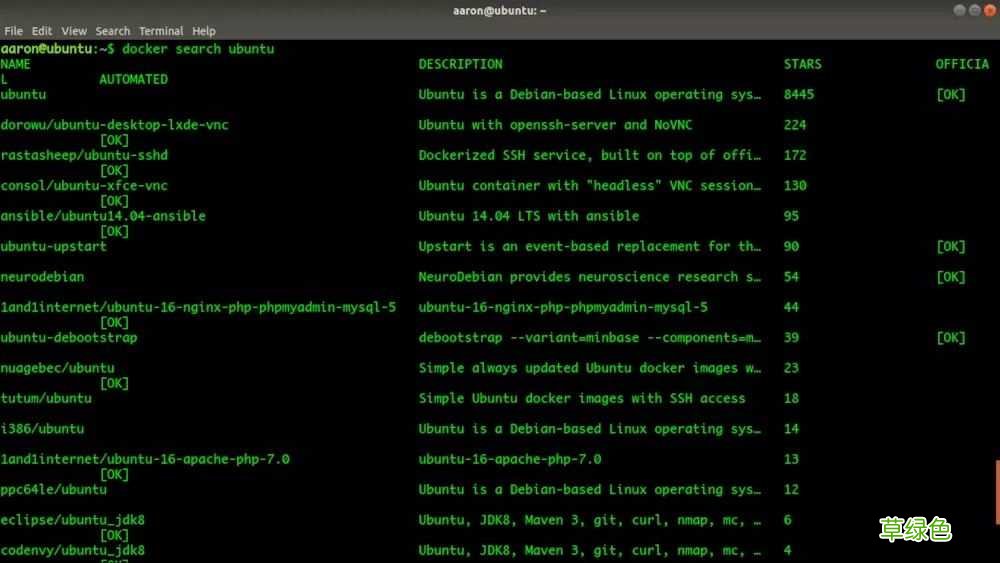Maximize the terminal window

click(x=974, y=10)
